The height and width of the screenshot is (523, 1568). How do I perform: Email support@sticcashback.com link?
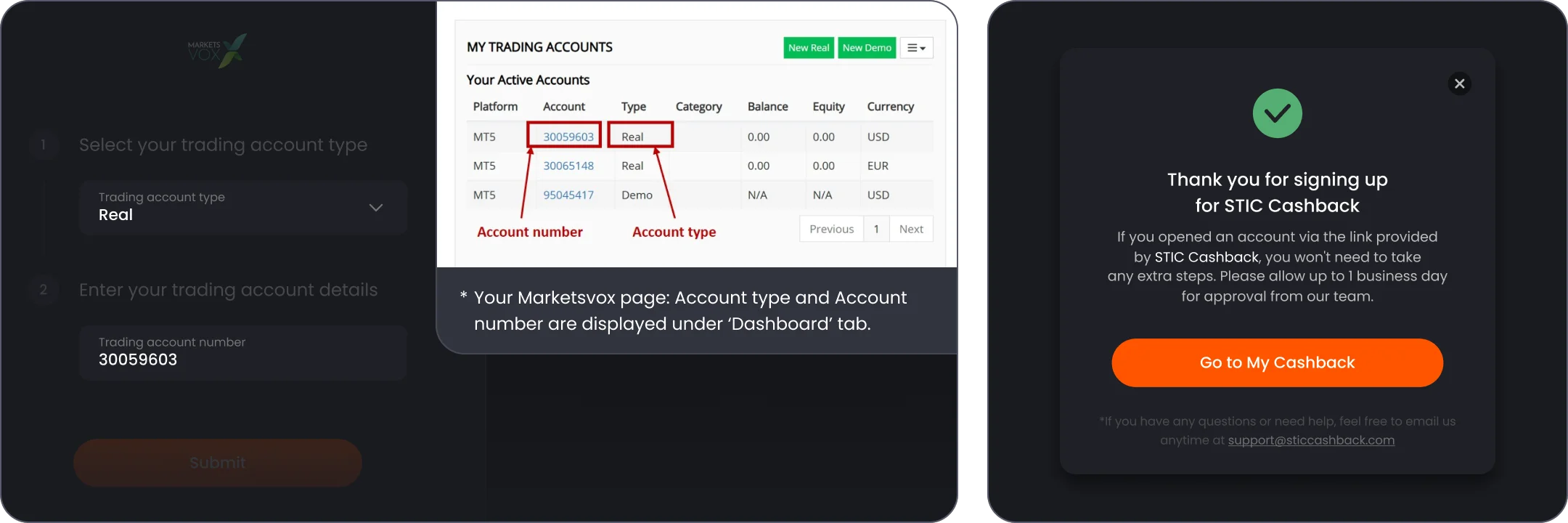coord(1311,440)
